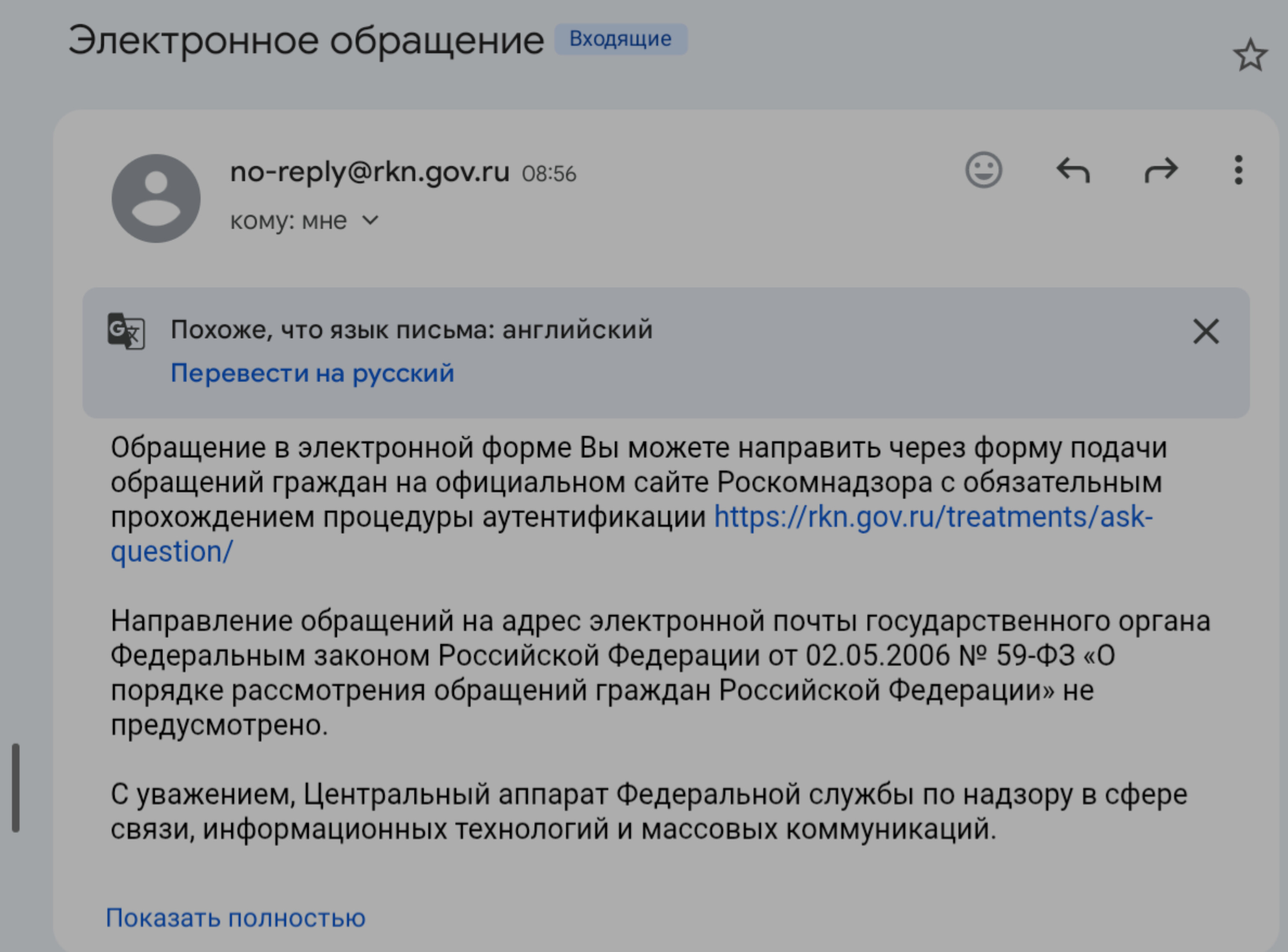Viewport: 1288px width, 952px height.
Task: Click the Перевести на русский link
Action: pos(312,374)
